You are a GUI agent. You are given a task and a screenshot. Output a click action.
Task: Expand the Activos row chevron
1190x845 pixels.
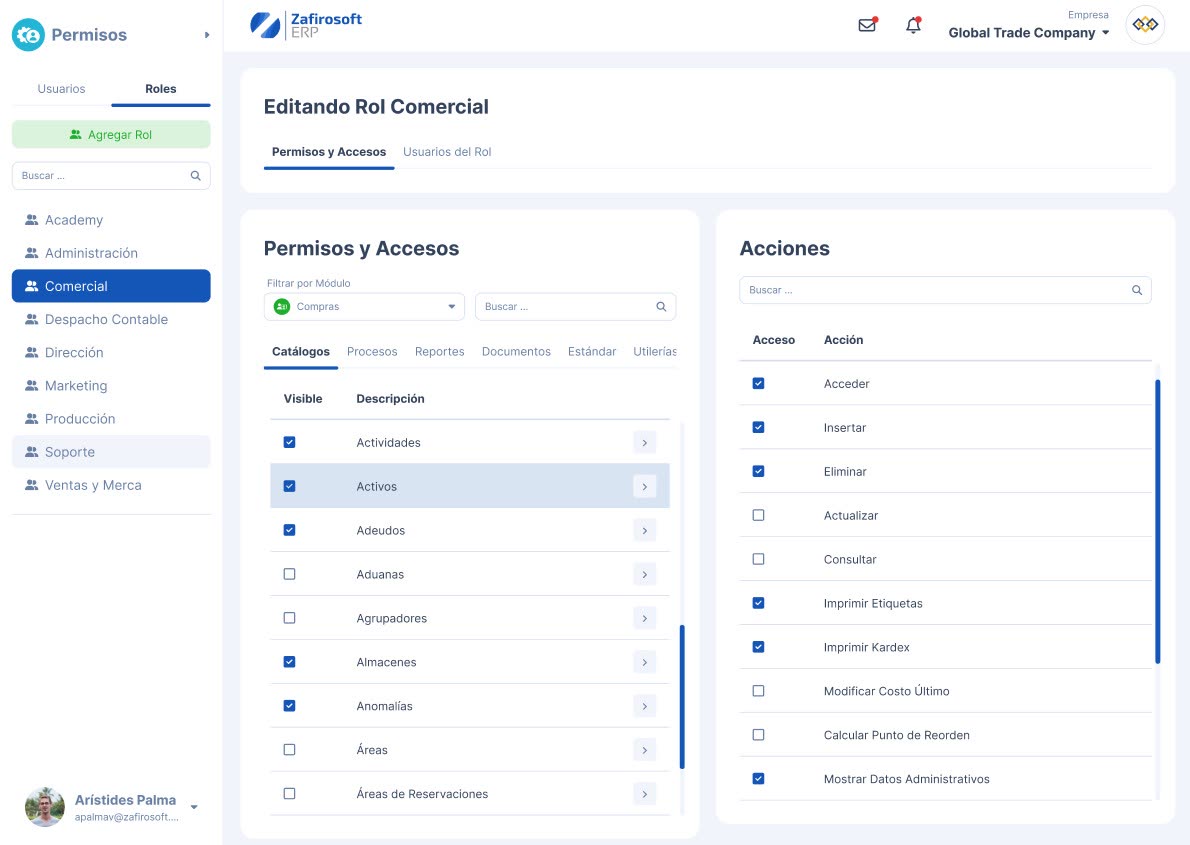644,487
